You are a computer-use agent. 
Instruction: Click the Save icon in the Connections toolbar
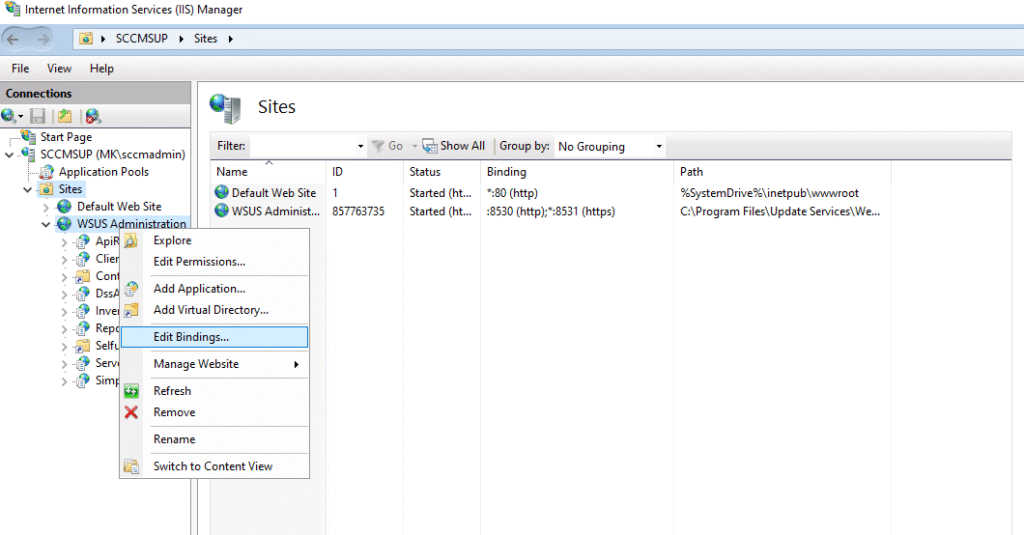pyautogui.click(x=38, y=117)
